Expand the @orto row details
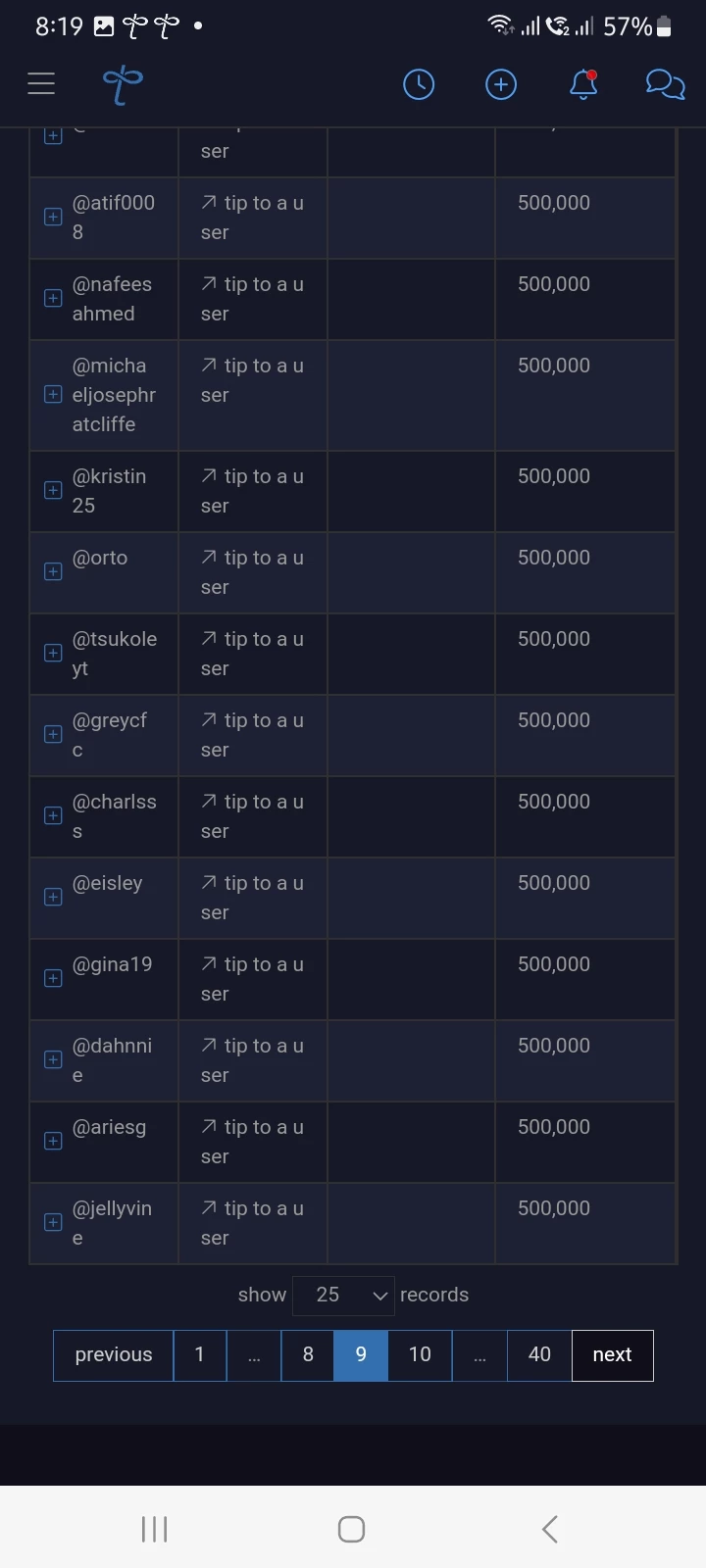This screenshot has height=1568, width=706. coord(54,572)
